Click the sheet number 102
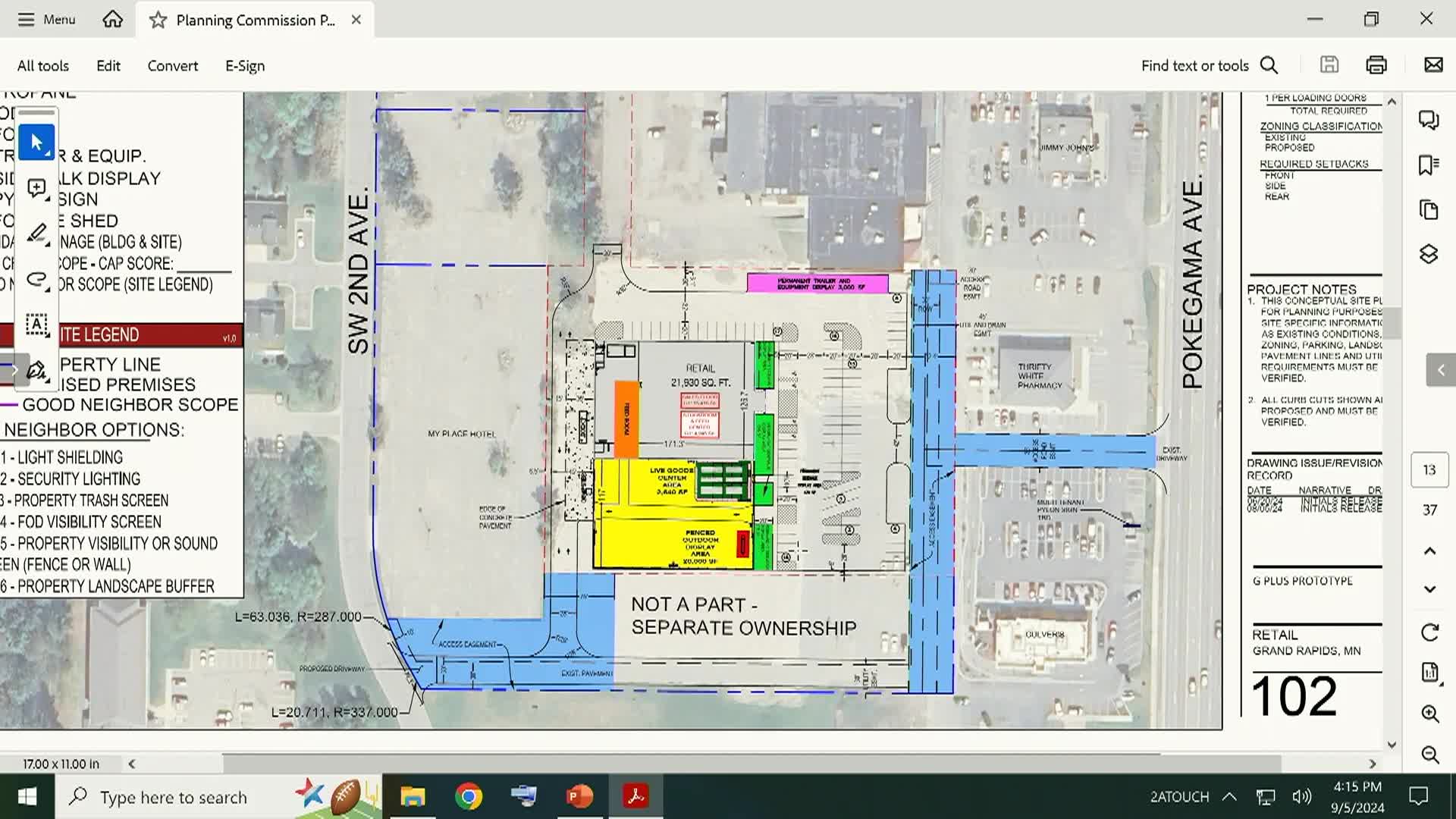Image resolution: width=1456 pixels, height=819 pixels. [x=1294, y=696]
